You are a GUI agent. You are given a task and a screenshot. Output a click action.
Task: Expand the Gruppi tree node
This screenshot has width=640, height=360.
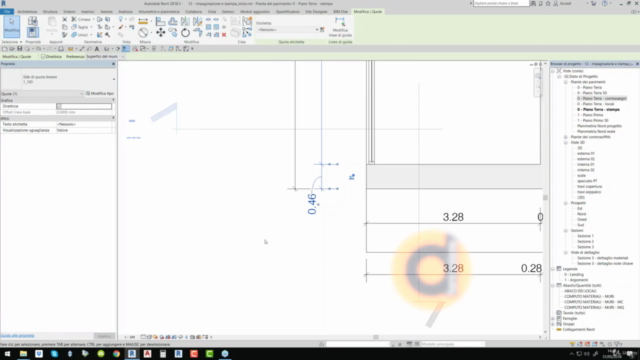click(x=553, y=324)
